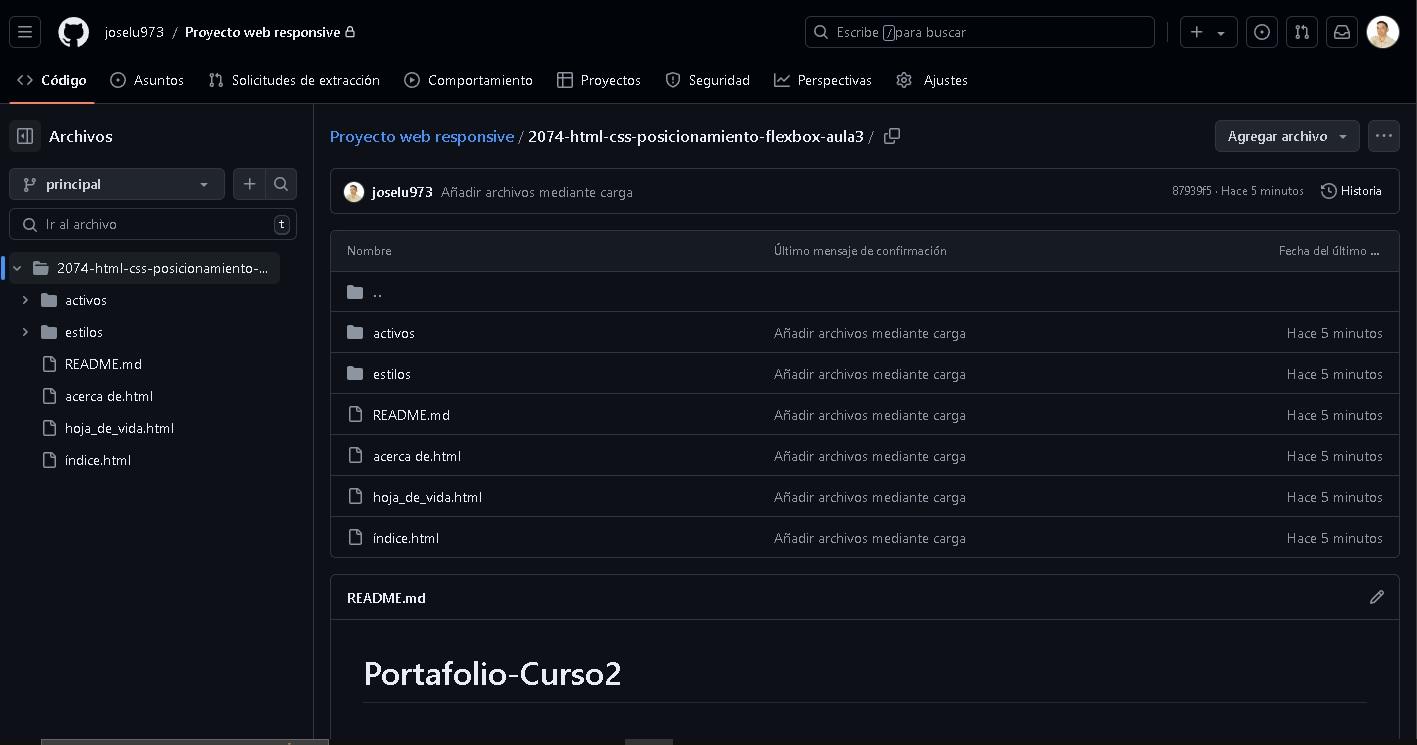Viewport: 1417px width, 745px height.
Task: Click acerca de.html file icon in table
Action: tap(355, 455)
